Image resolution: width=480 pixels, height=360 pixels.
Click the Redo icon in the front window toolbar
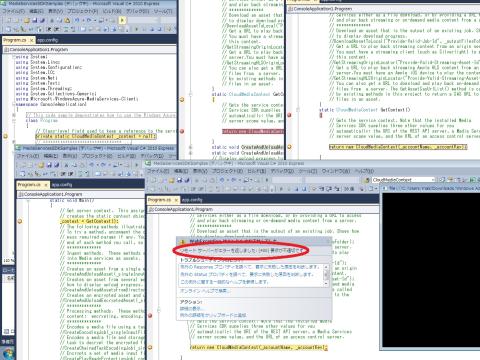click(x=234, y=180)
